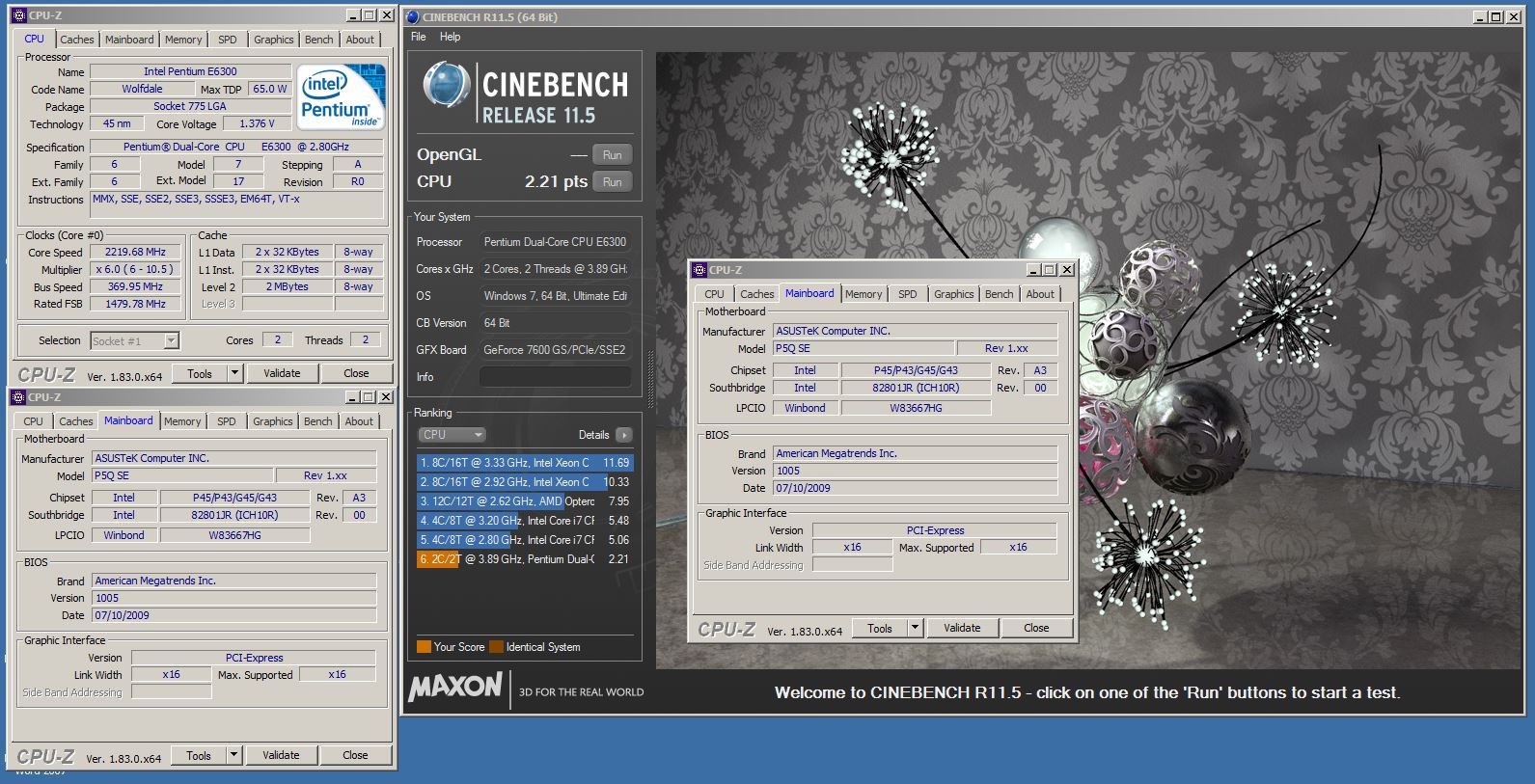Open the Help menu in Cinebench
Screen dimensions: 1535x784
click(450, 37)
